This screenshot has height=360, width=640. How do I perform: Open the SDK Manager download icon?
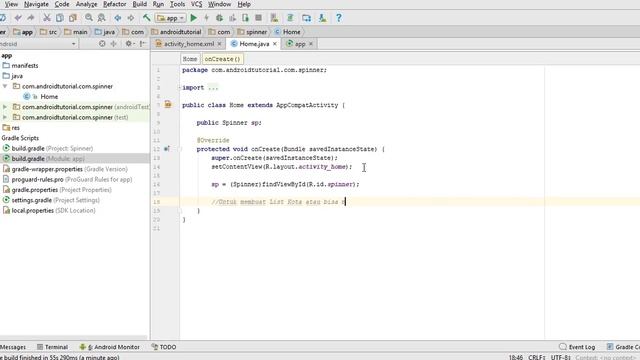(322, 18)
